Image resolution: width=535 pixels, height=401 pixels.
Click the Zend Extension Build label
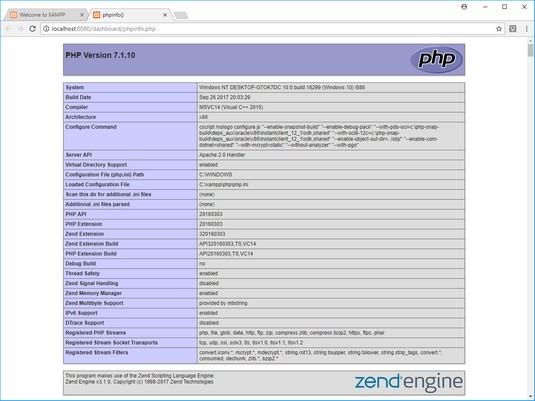coord(91,244)
